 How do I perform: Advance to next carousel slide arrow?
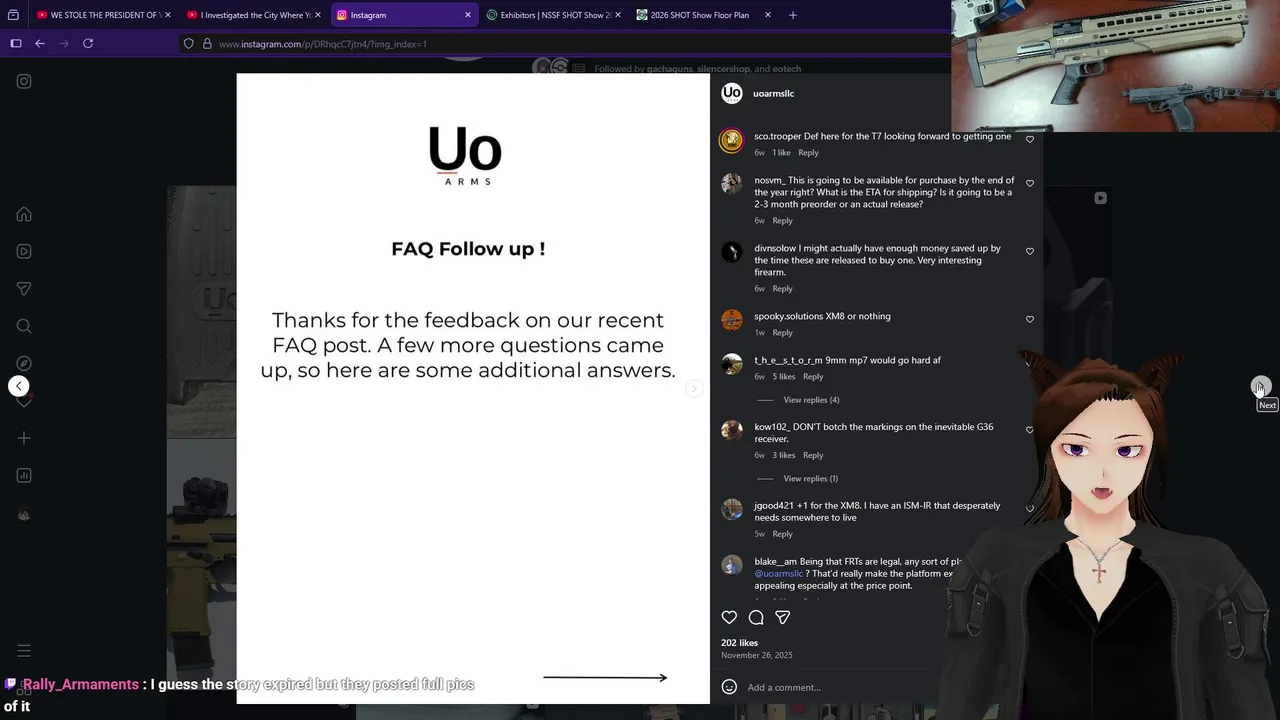pyautogui.click(x=693, y=388)
